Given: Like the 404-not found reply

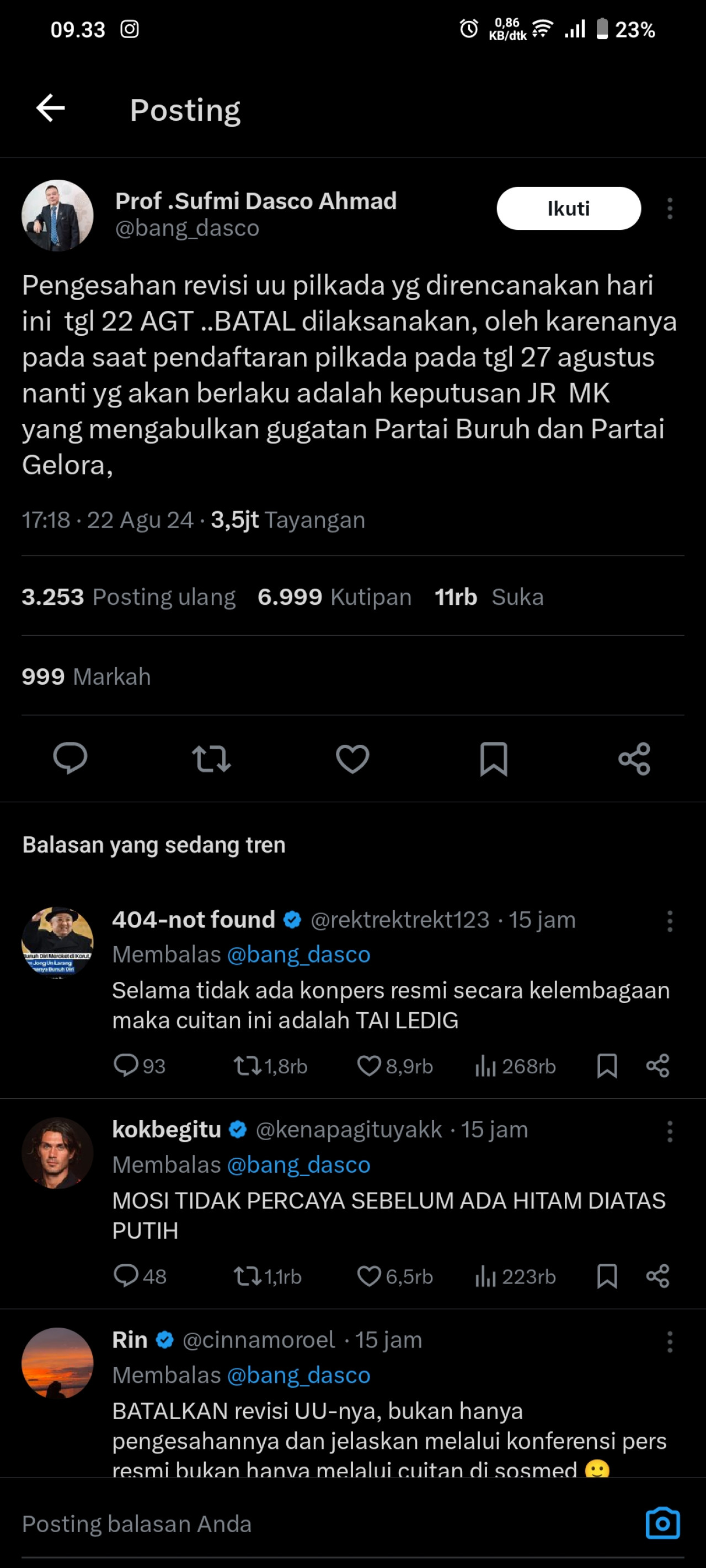Looking at the screenshot, I should 369,1066.
